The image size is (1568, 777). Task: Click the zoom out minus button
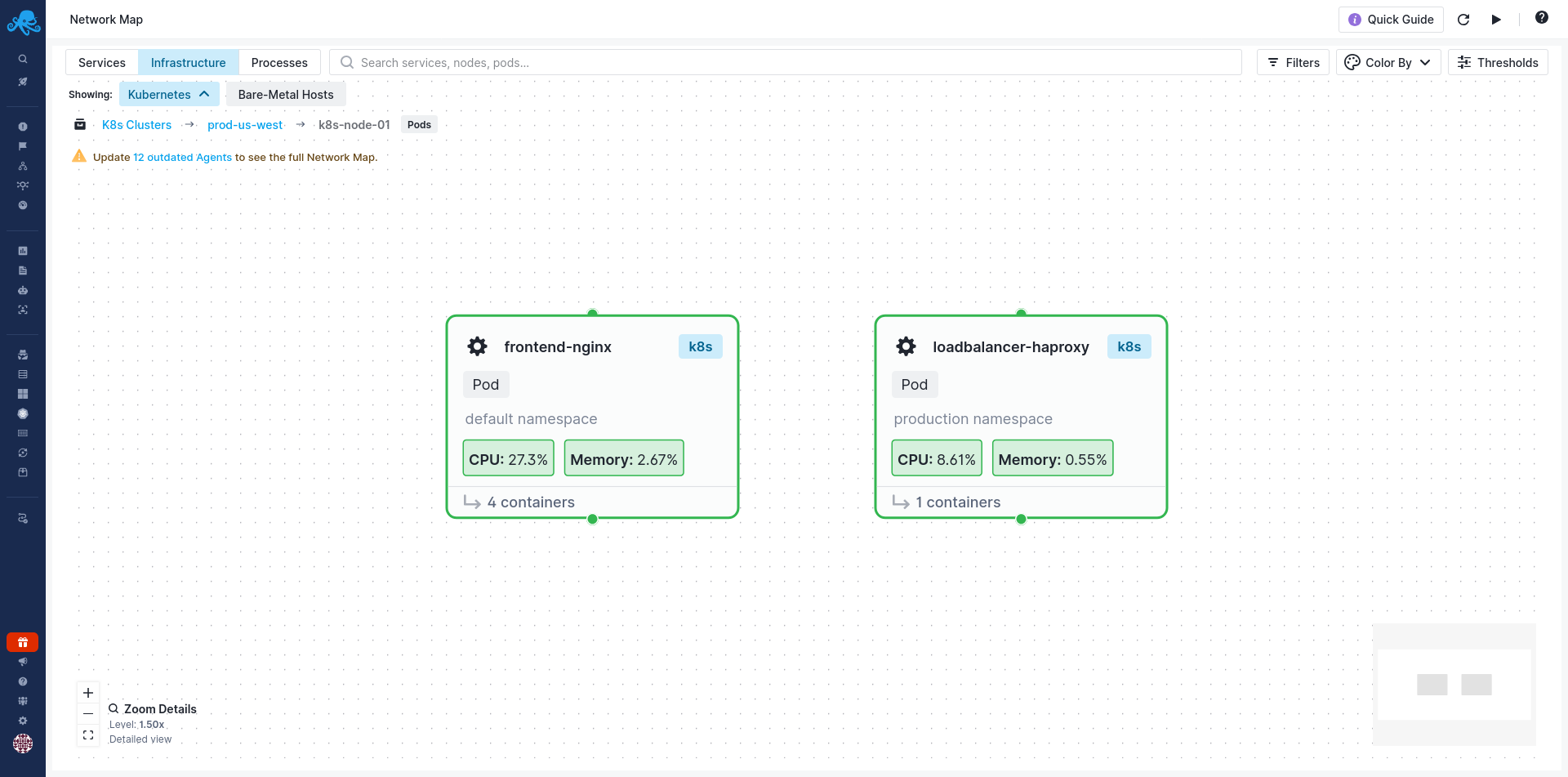[x=88, y=714]
